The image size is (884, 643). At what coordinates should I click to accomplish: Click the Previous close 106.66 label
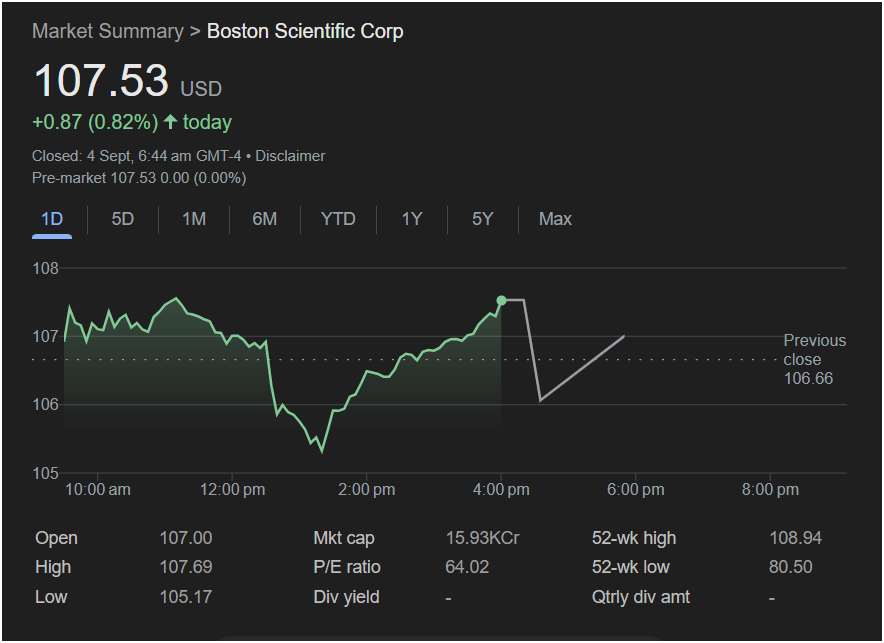click(x=815, y=359)
